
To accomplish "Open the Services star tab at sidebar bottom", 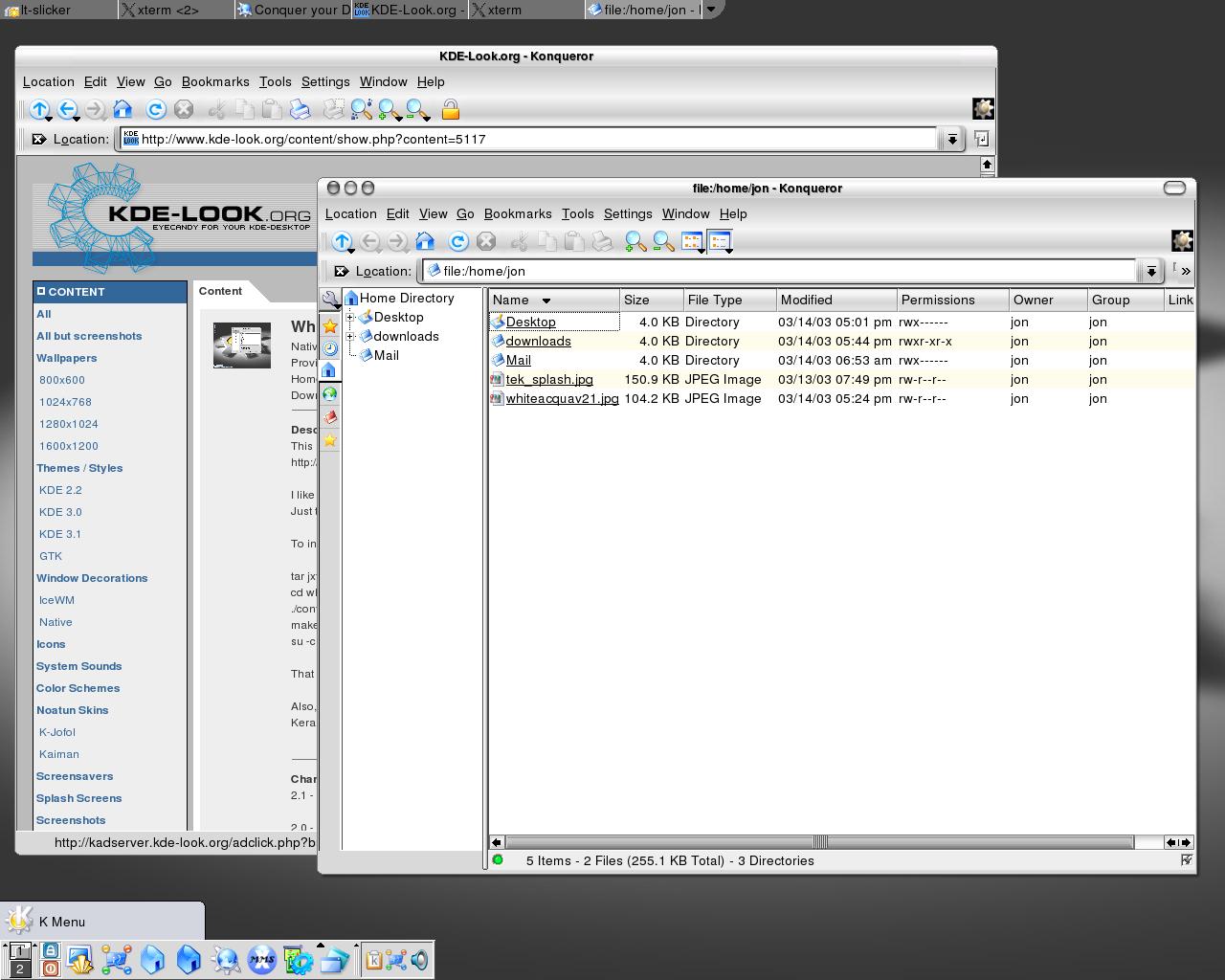I will (330, 440).
